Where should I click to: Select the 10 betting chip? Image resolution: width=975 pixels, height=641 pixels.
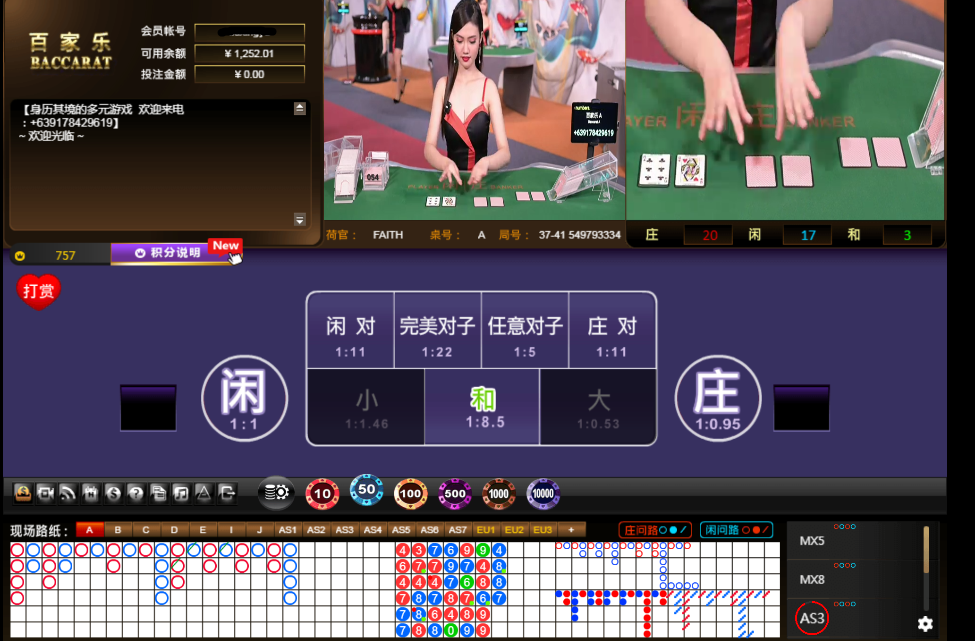pos(322,493)
